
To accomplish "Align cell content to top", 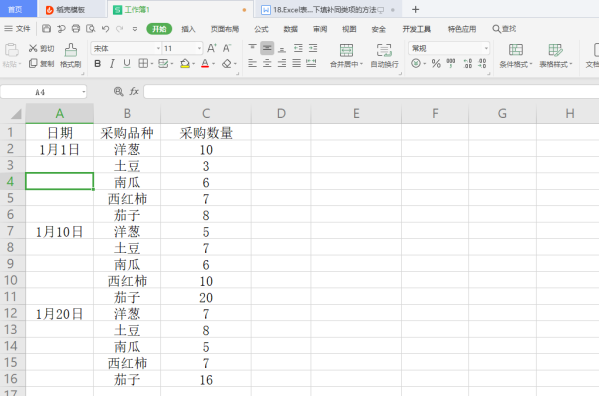I will [252, 48].
